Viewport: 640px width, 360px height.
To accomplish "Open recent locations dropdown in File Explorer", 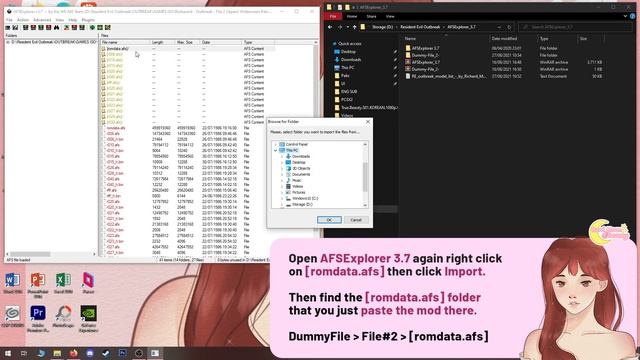I will pyautogui.click(x=348, y=27).
